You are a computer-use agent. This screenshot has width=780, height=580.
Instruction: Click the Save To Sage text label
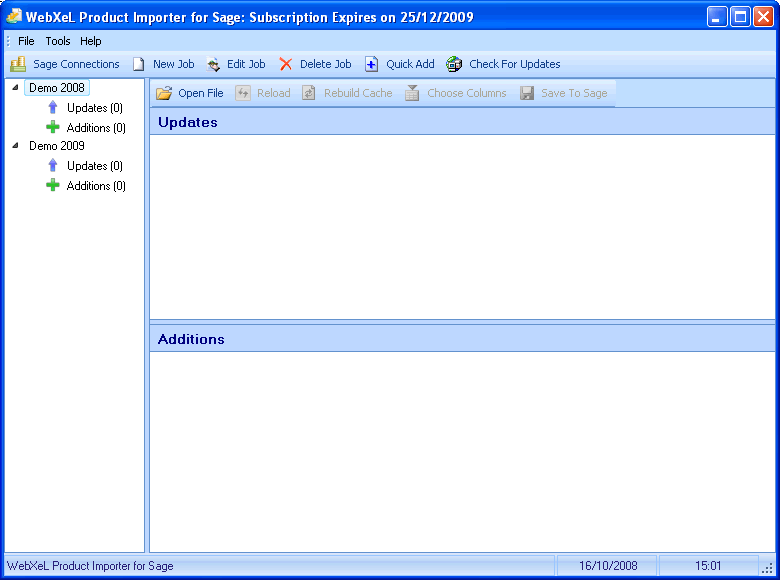tap(574, 93)
